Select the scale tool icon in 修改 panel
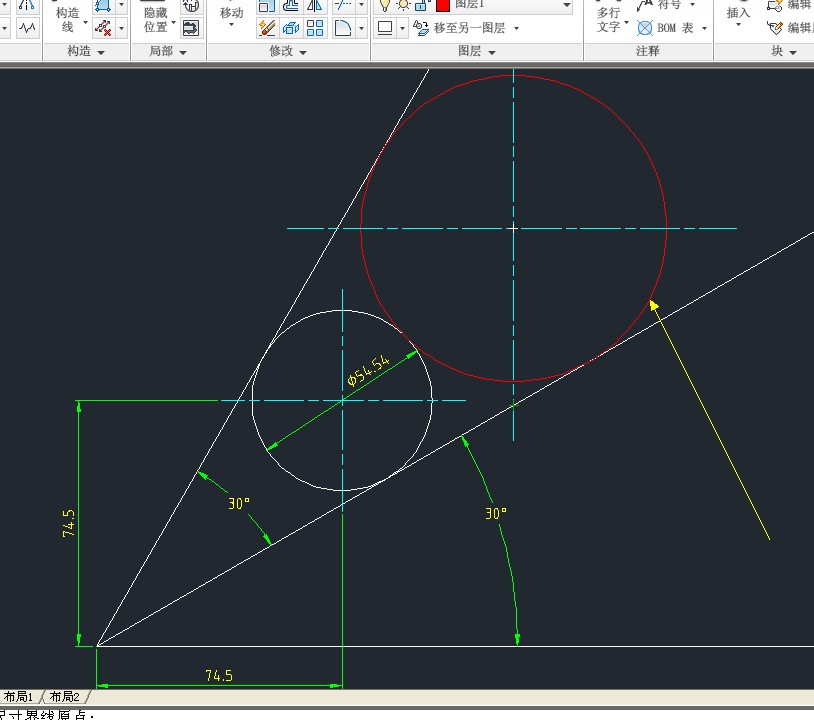This screenshot has width=814, height=720. point(267,5)
